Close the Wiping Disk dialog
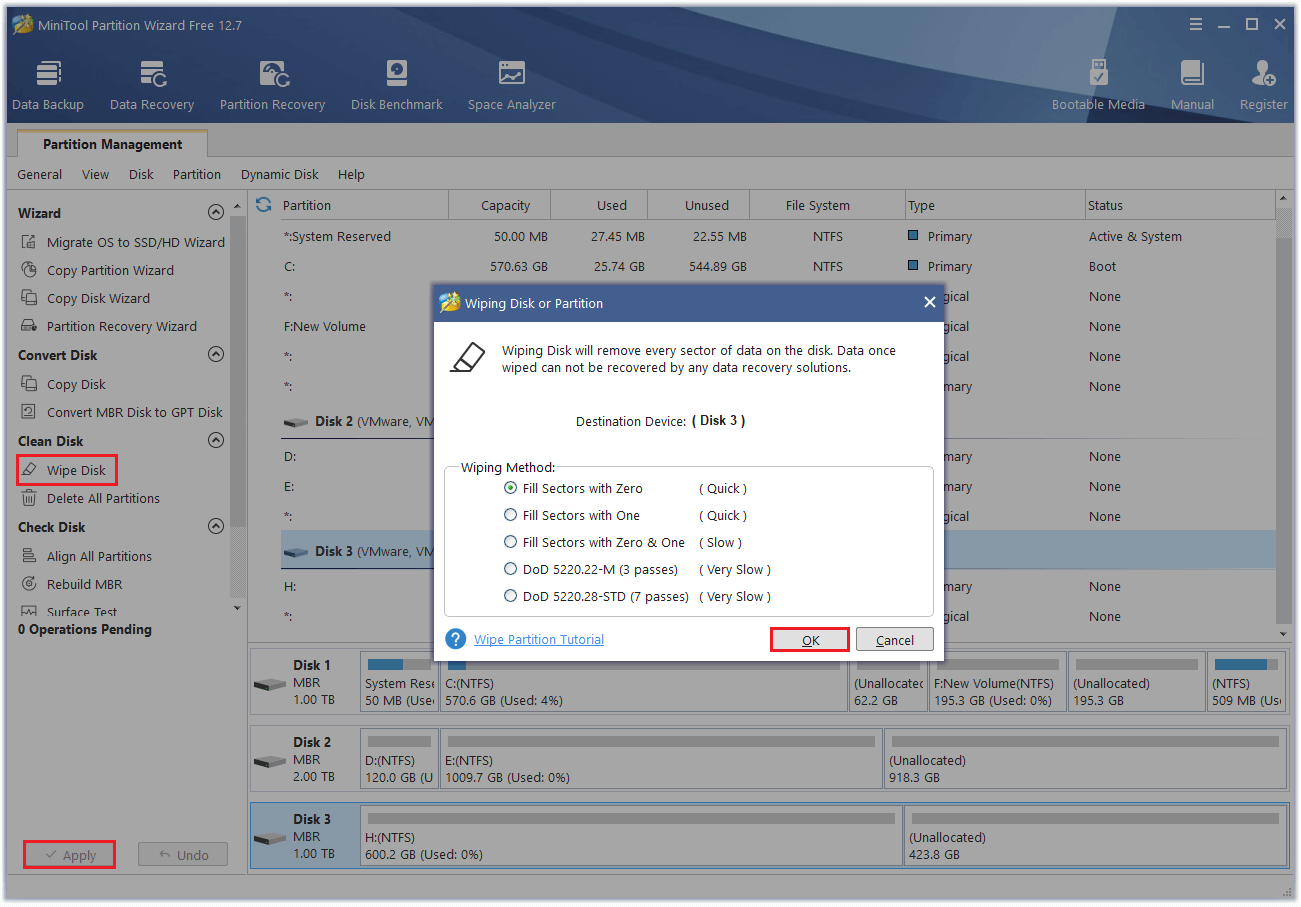The height and width of the screenshot is (907, 1301). coord(929,302)
